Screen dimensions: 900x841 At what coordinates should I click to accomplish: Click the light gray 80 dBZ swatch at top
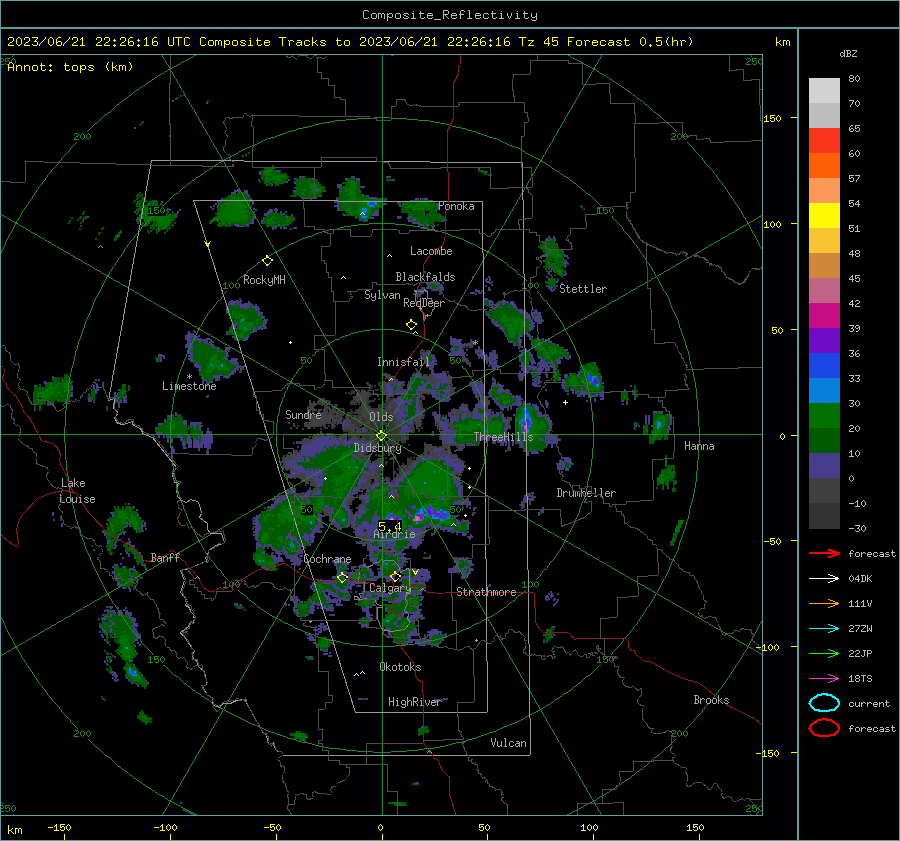[x=824, y=91]
